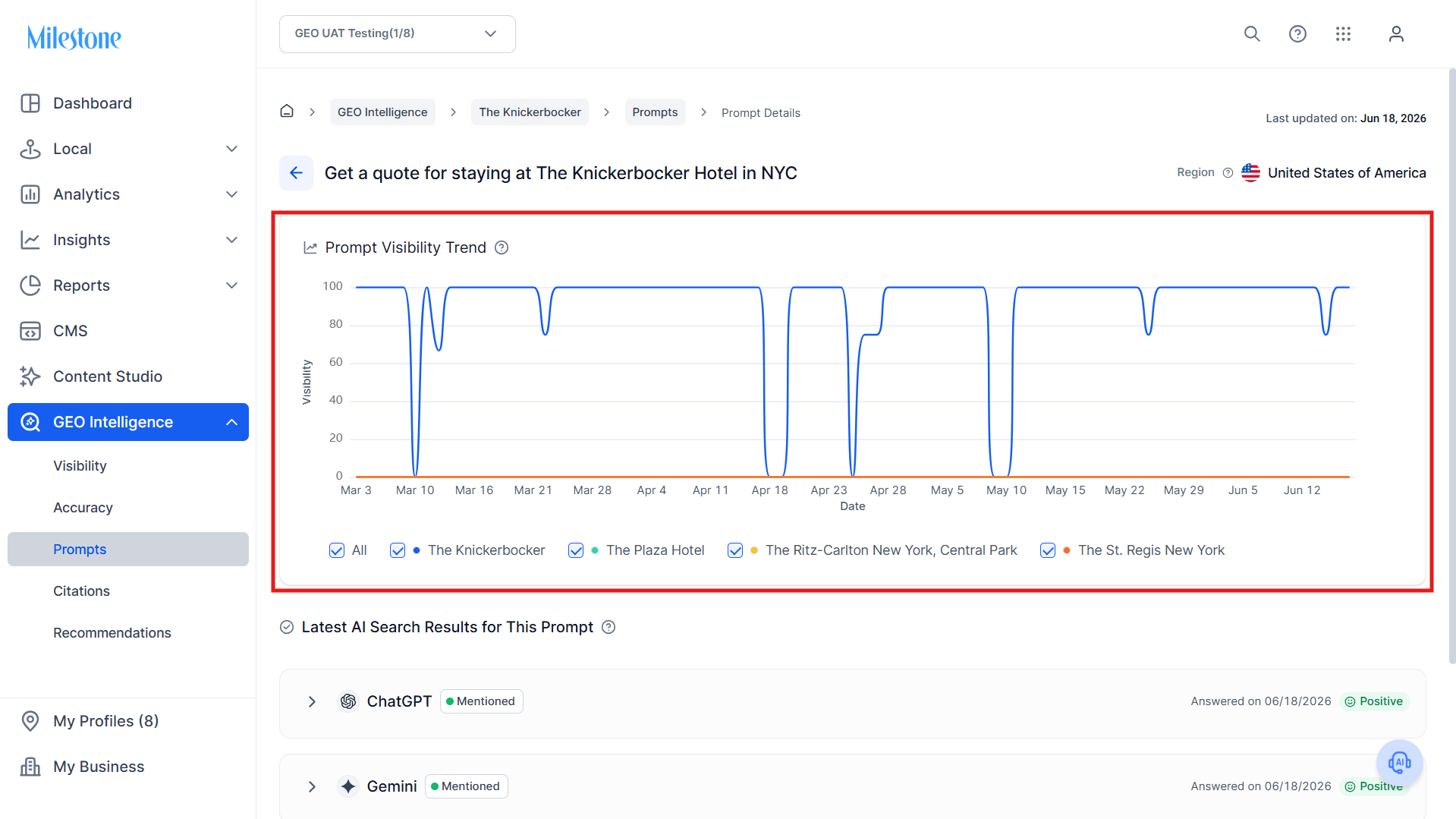
Task: Click the Prompts breadcrumb link
Action: click(655, 112)
